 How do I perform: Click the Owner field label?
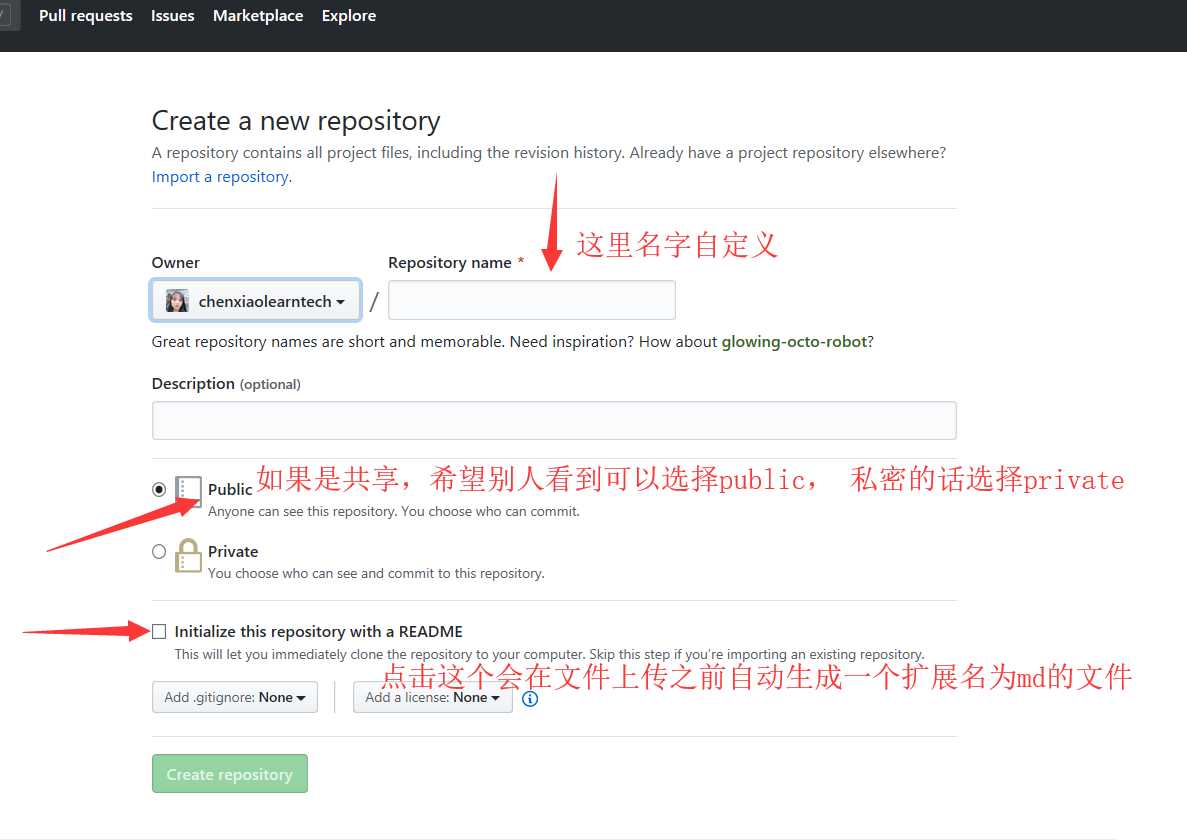(x=176, y=263)
